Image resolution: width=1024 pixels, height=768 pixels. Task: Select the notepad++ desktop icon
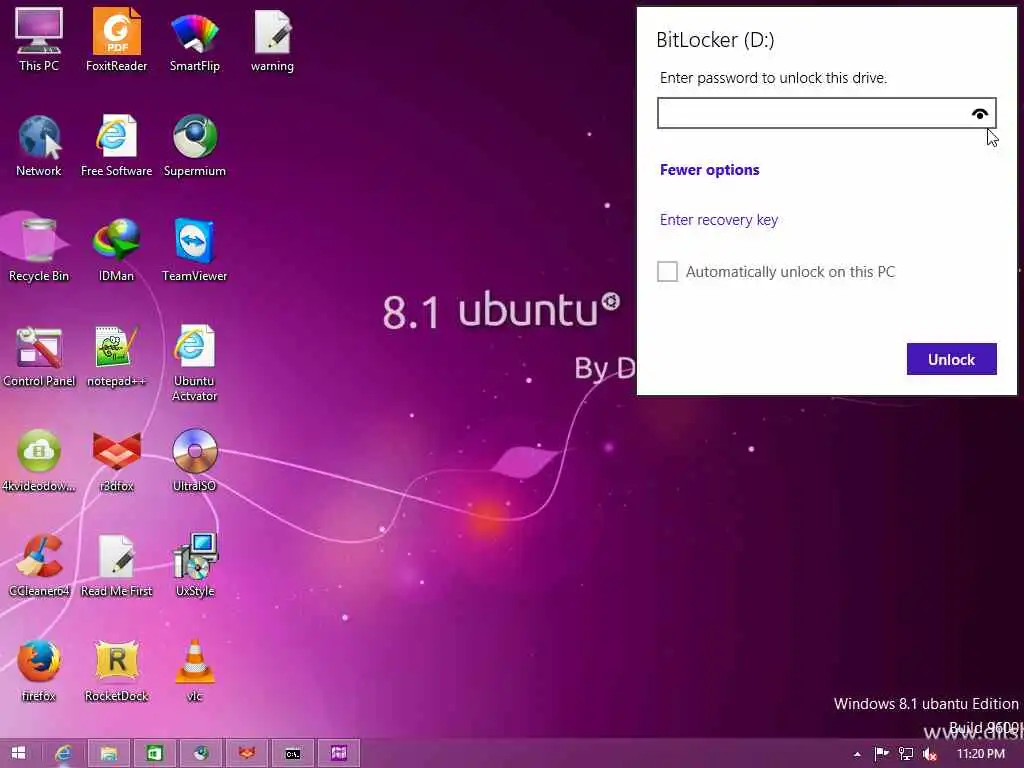[116, 355]
